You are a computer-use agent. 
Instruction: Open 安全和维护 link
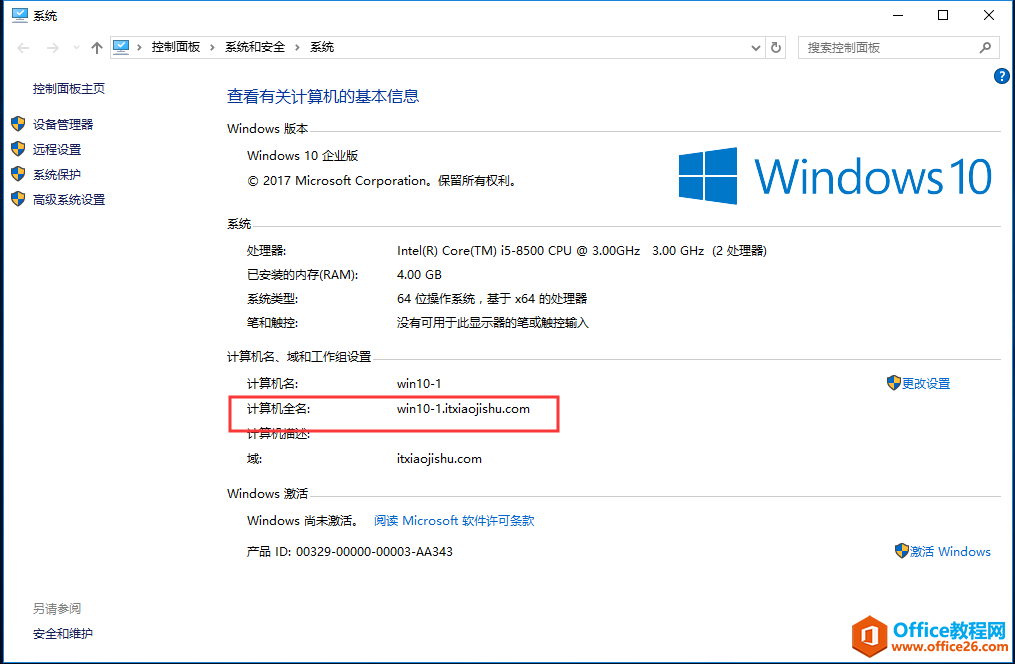tap(63, 634)
